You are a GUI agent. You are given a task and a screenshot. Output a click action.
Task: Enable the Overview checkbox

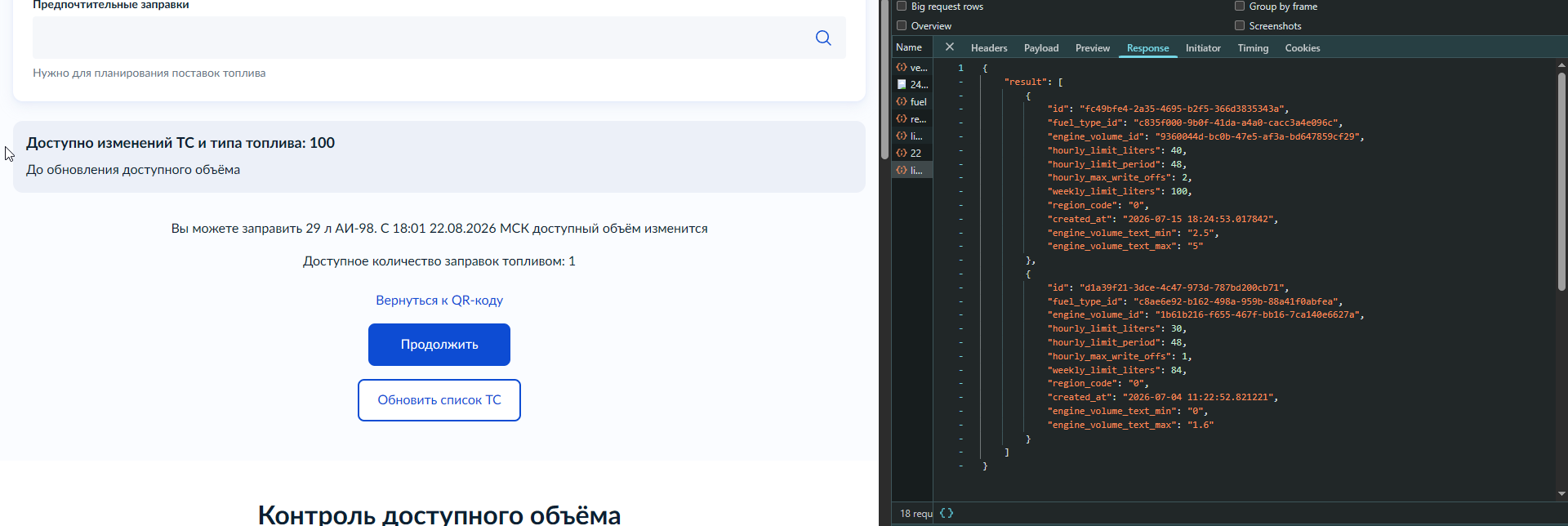[x=902, y=25]
